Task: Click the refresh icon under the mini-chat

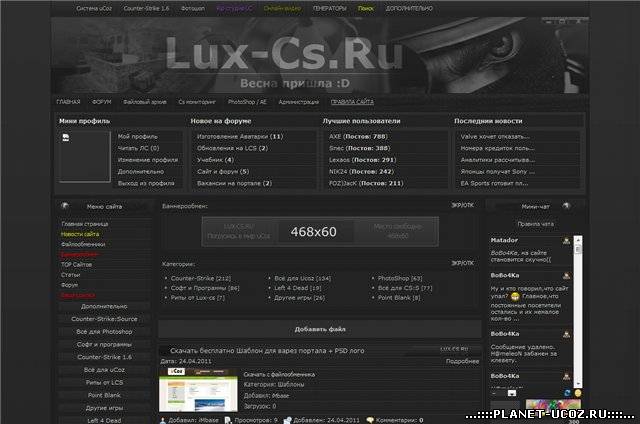Action: tap(567, 393)
